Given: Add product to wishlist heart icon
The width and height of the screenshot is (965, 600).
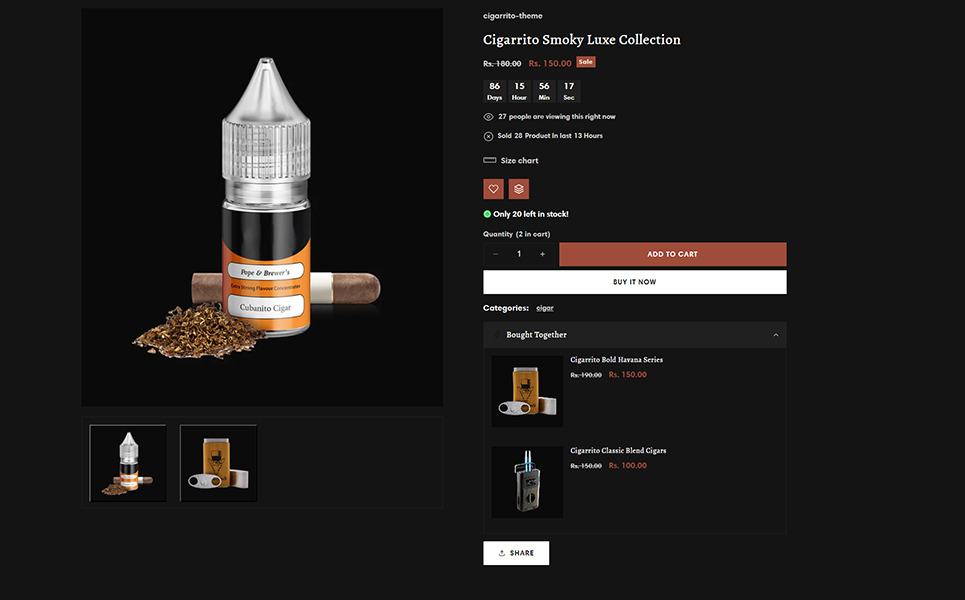Looking at the screenshot, I should [493, 189].
